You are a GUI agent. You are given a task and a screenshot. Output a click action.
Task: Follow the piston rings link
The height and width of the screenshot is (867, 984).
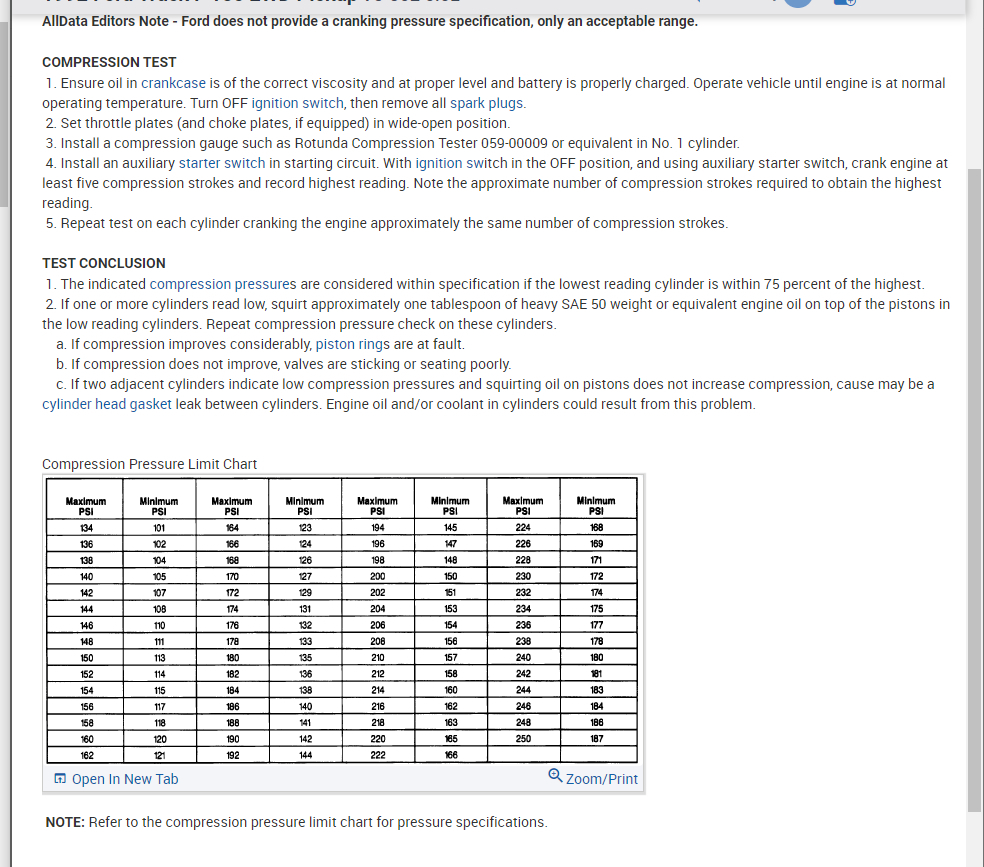[353, 344]
